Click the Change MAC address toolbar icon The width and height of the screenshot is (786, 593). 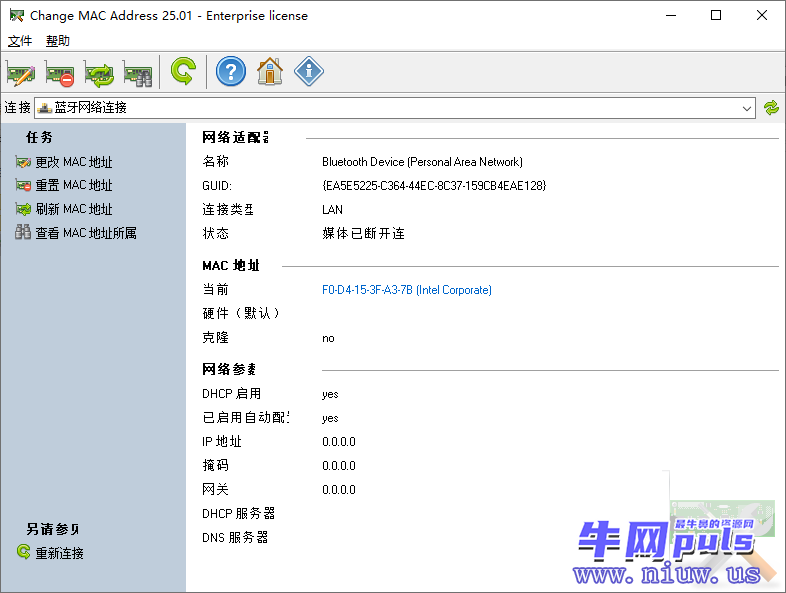21,73
